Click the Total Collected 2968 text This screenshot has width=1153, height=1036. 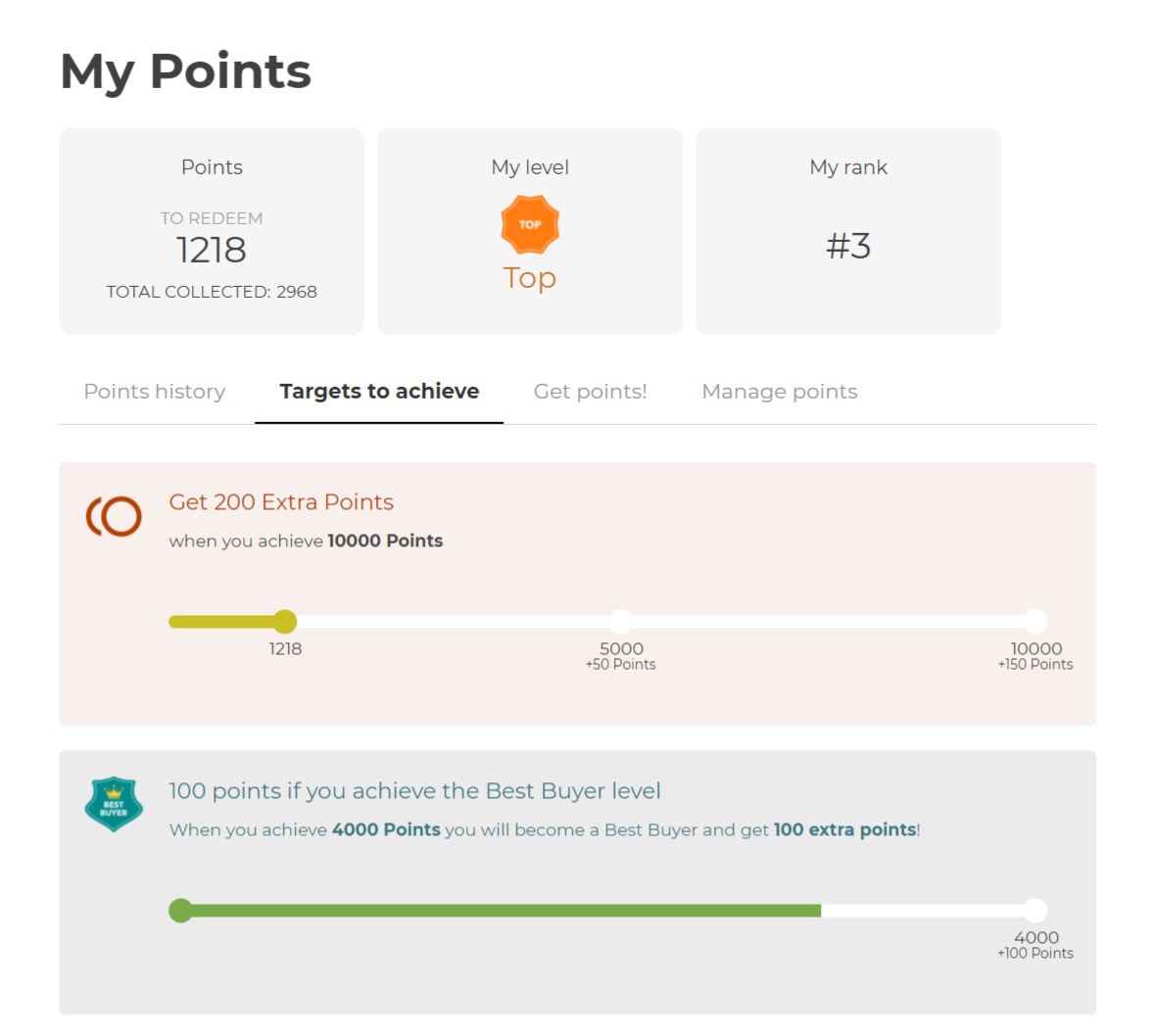pyautogui.click(x=212, y=292)
